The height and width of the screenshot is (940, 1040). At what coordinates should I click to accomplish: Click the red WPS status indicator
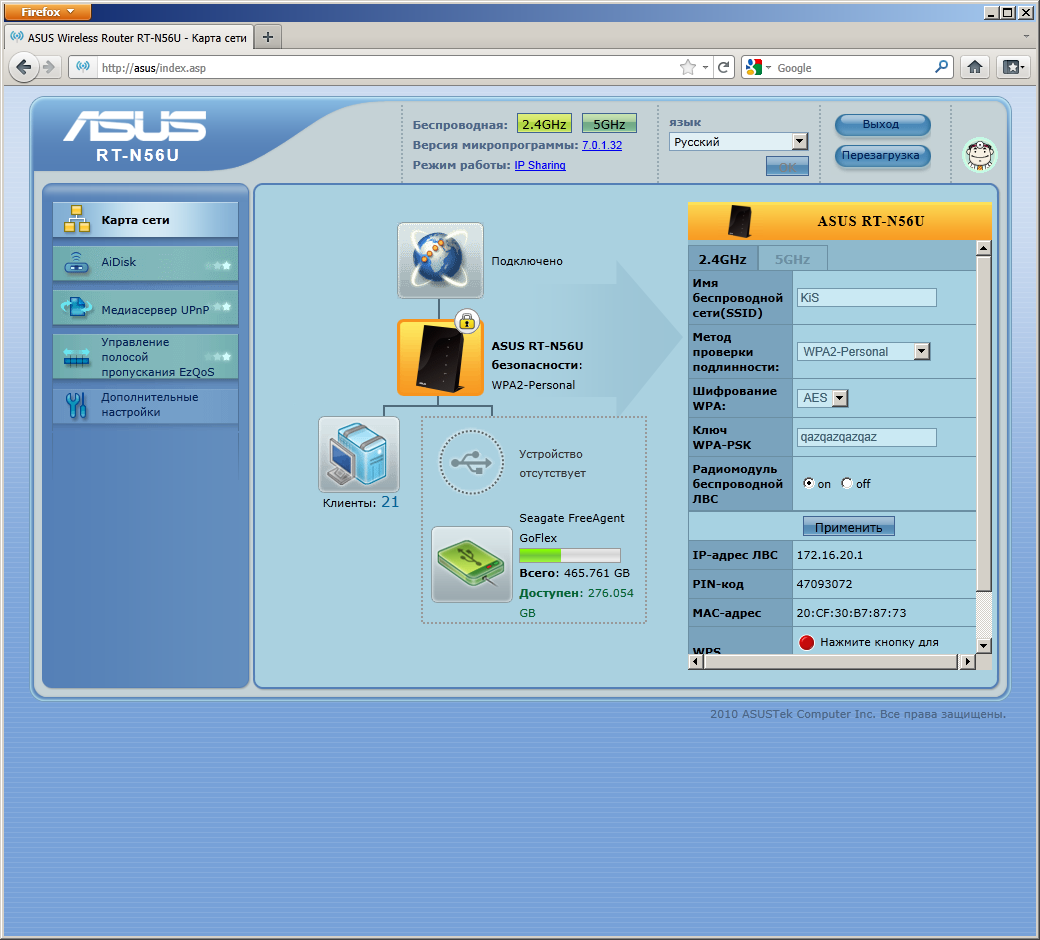pos(807,642)
